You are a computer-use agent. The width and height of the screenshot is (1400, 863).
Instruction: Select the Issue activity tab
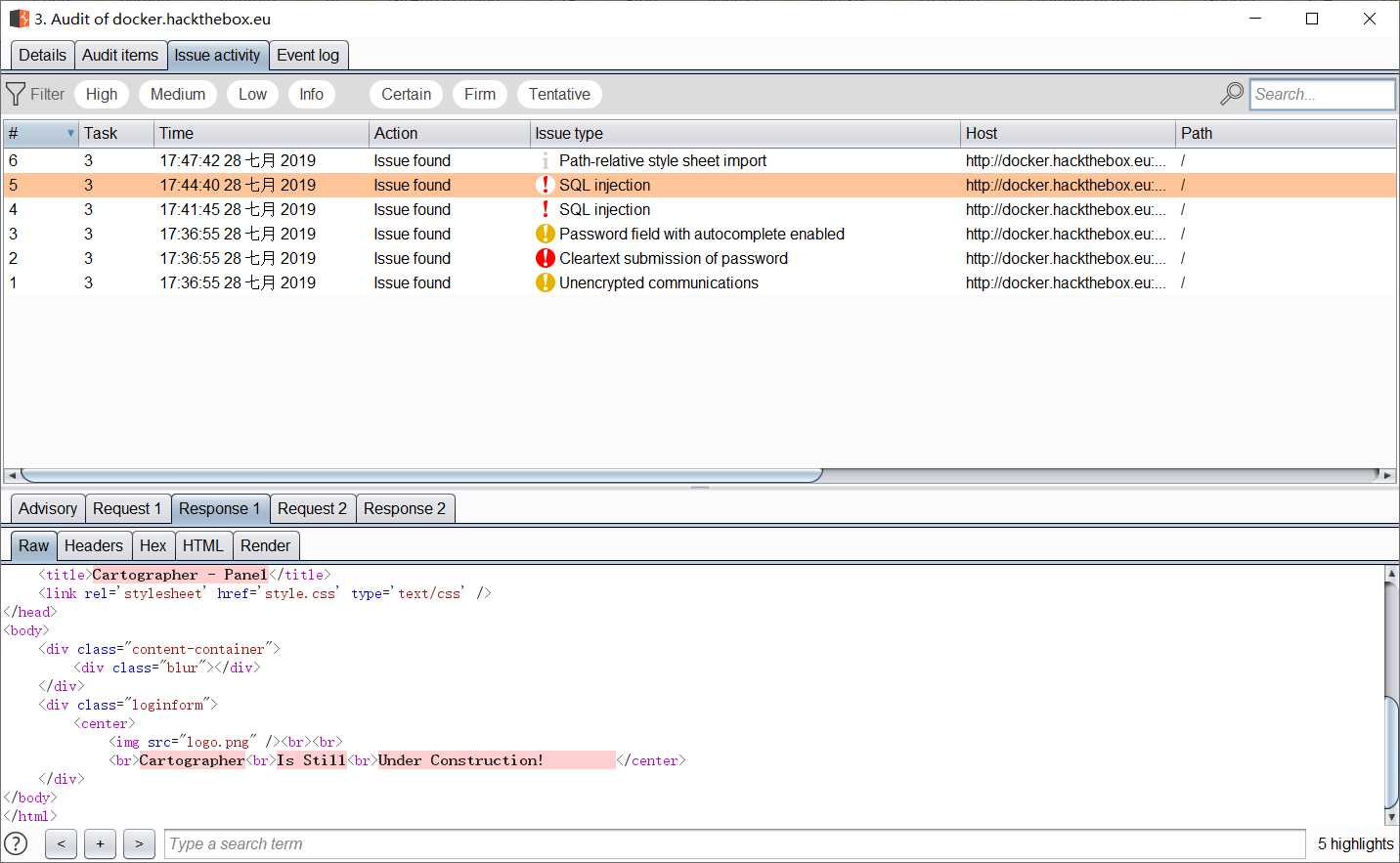(218, 55)
